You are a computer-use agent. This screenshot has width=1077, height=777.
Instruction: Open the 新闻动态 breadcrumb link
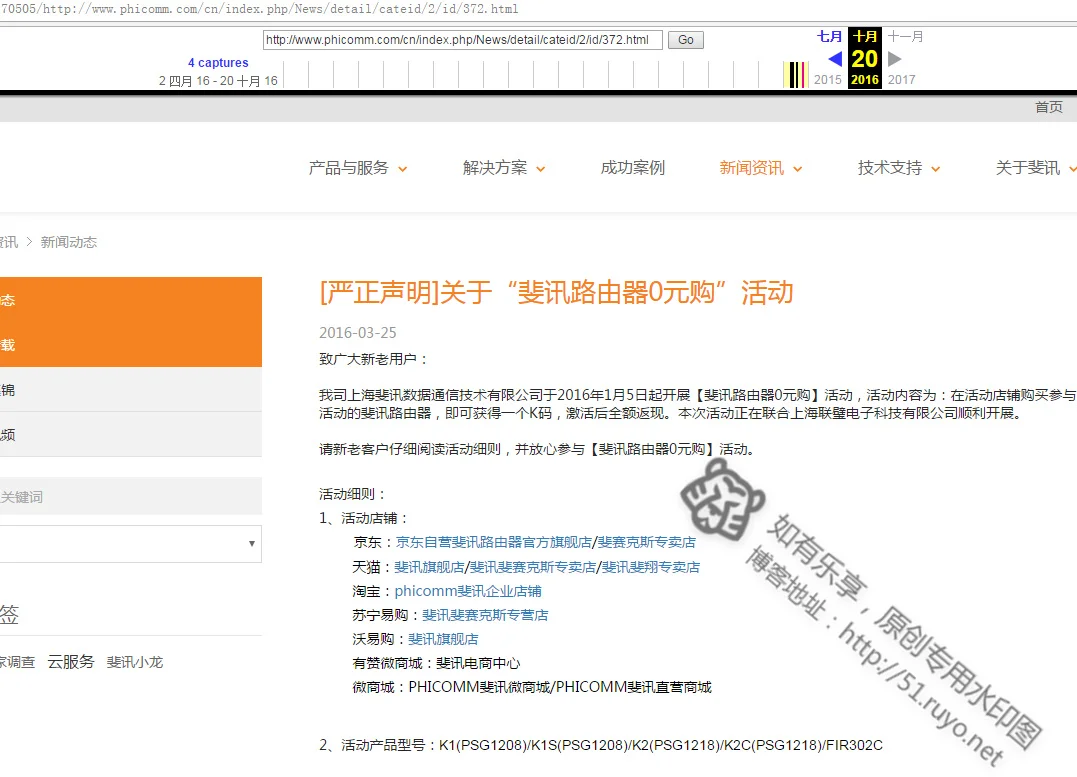click(69, 242)
